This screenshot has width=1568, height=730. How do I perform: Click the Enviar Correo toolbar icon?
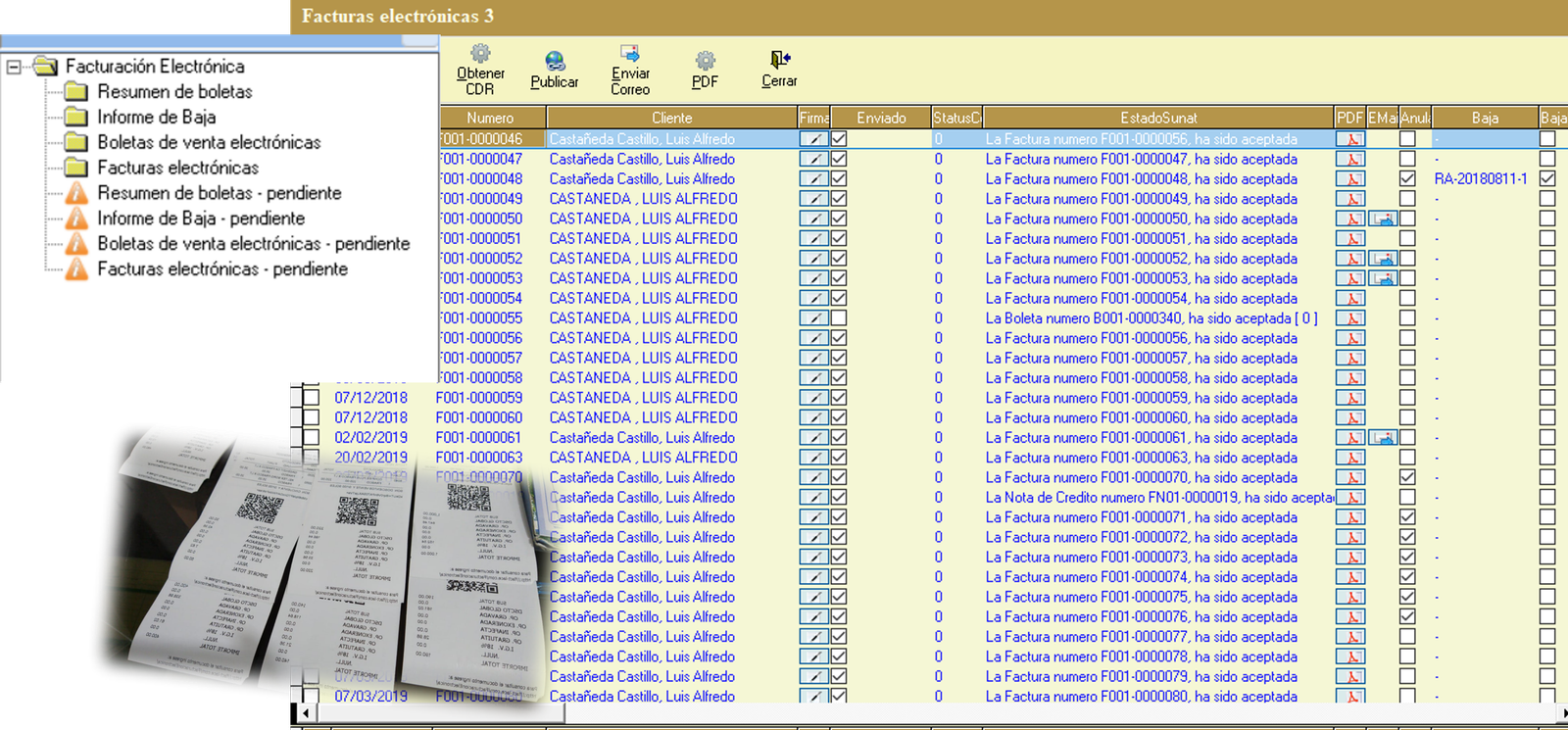pos(630,54)
